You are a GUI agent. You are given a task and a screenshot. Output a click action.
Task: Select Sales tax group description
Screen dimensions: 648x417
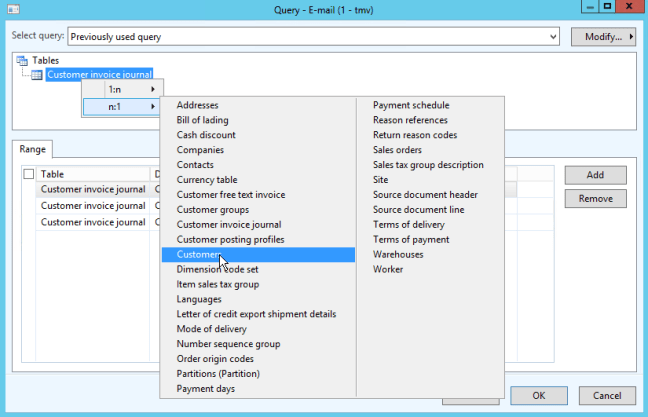(428, 164)
